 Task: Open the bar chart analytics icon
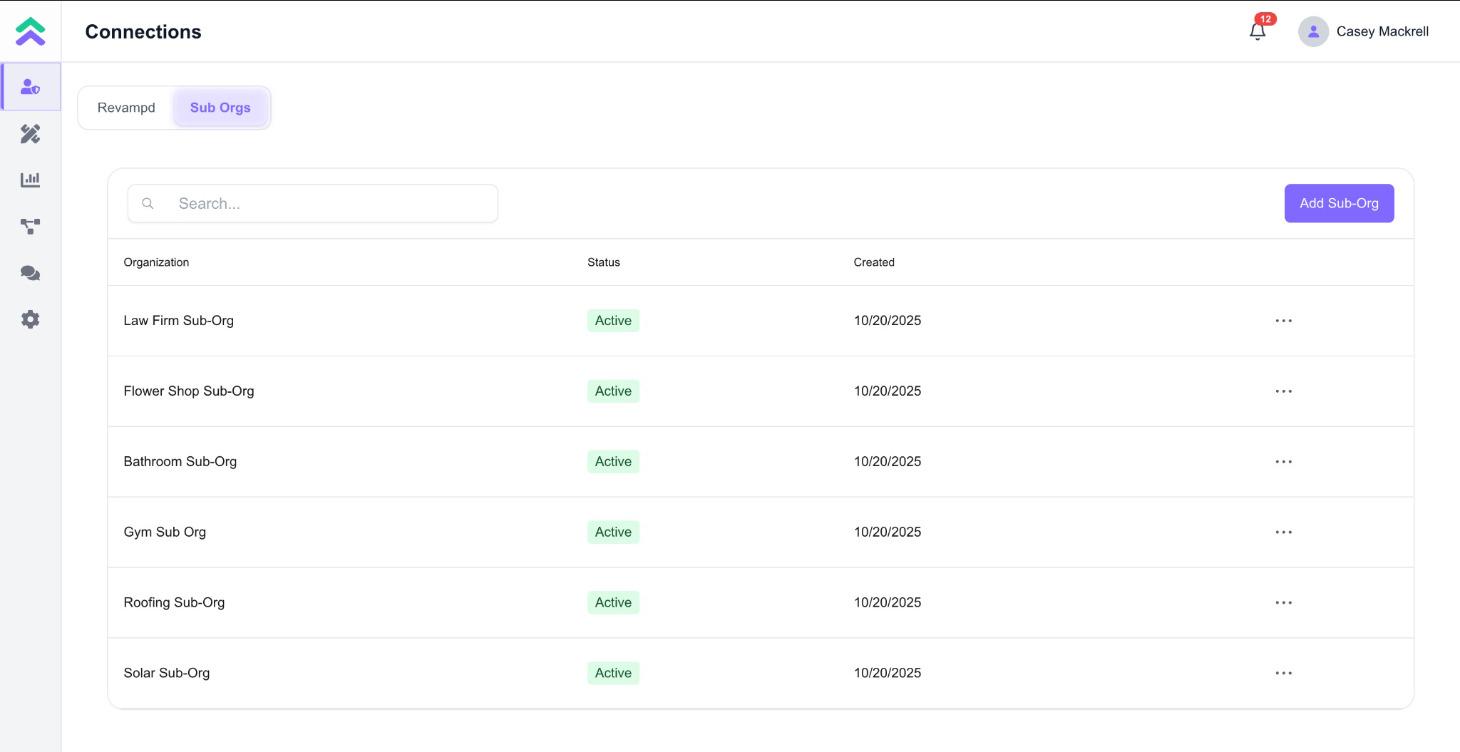(30, 180)
